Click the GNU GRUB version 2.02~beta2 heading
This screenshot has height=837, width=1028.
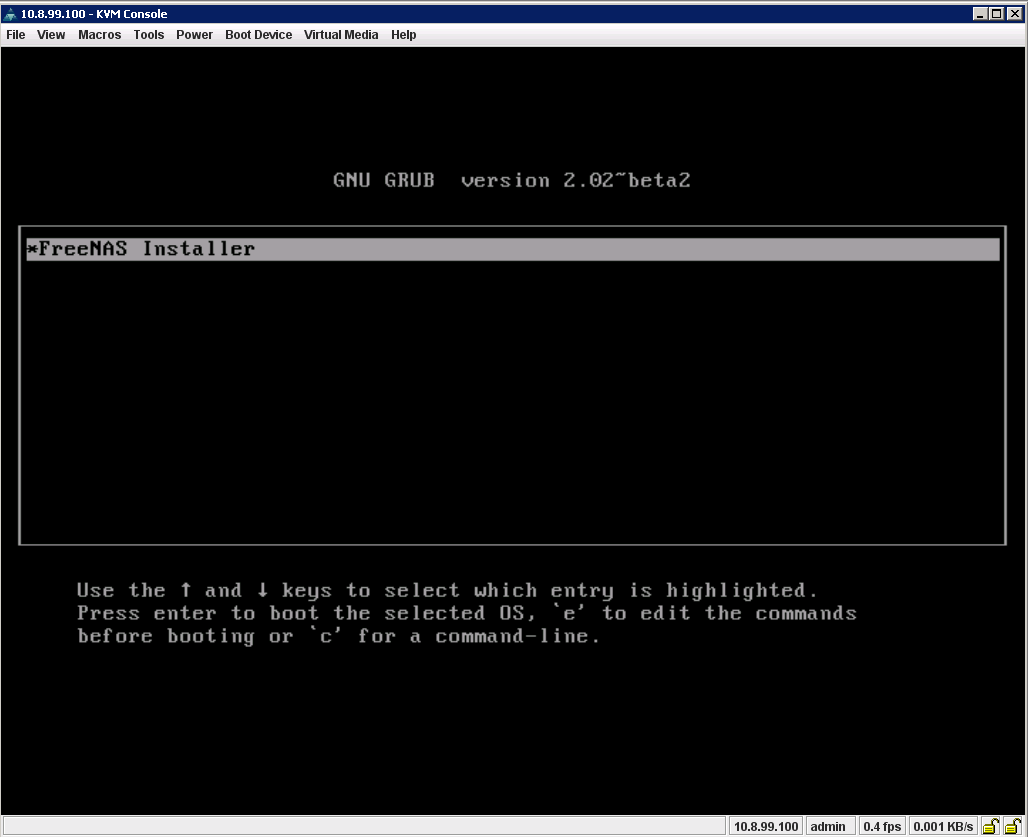point(512,180)
